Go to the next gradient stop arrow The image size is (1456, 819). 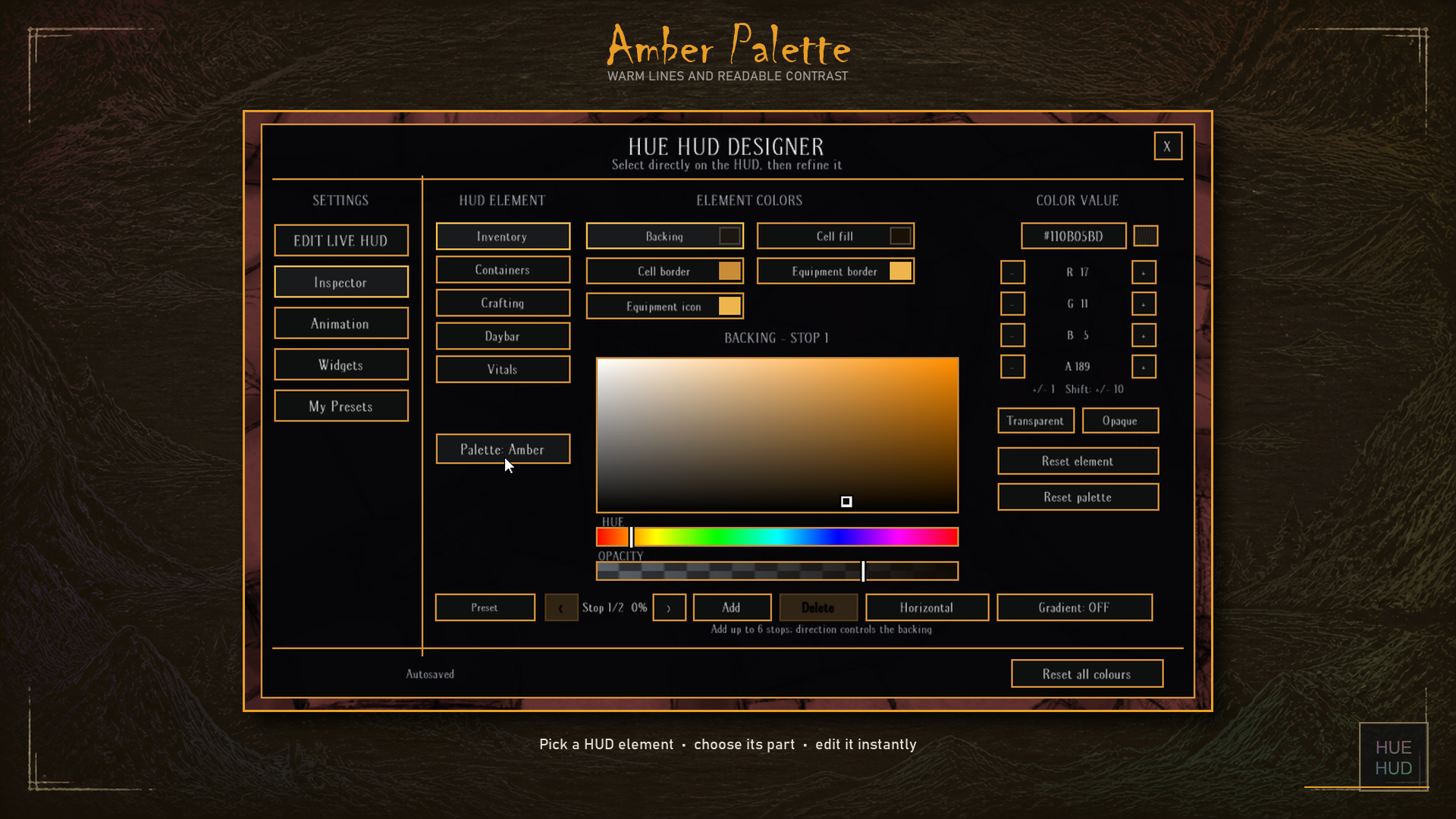pyautogui.click(x=669, y=607)
